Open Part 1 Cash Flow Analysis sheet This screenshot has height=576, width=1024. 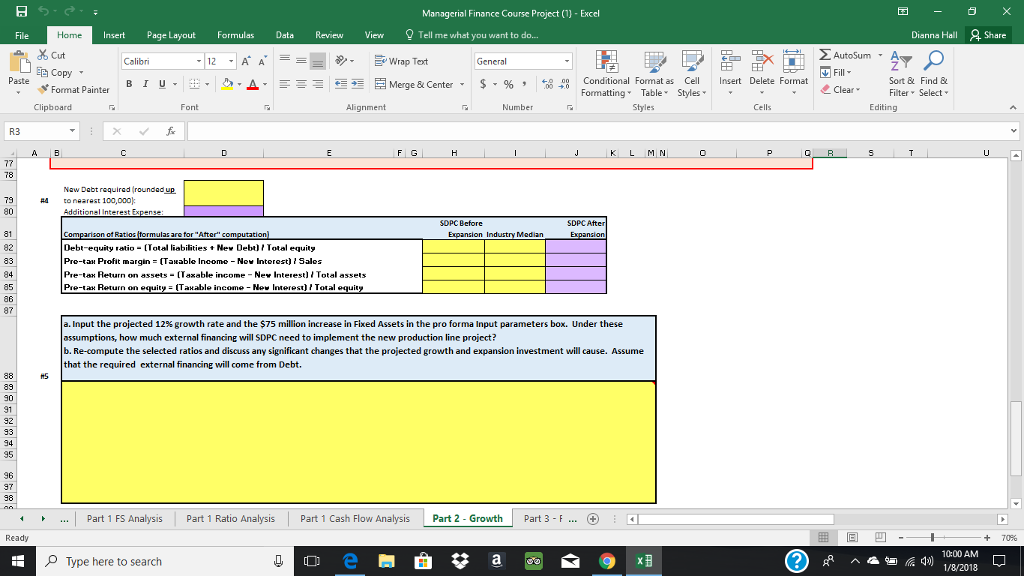tap(355, 519)
